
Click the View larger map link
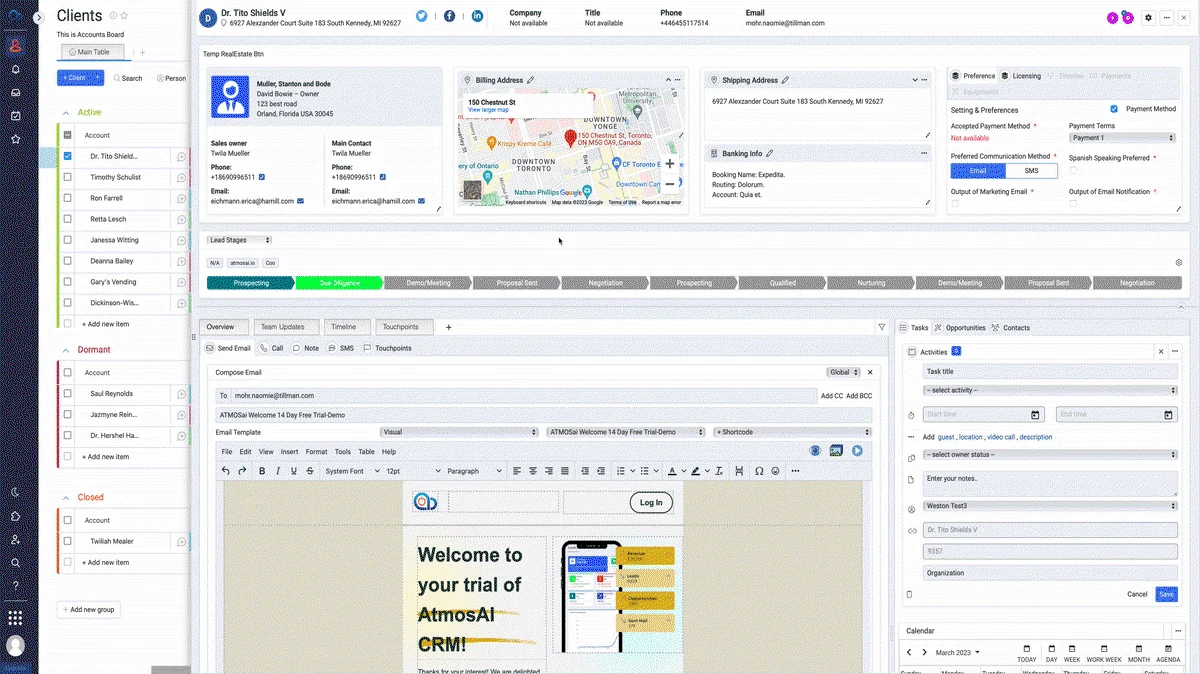[489, 110]
